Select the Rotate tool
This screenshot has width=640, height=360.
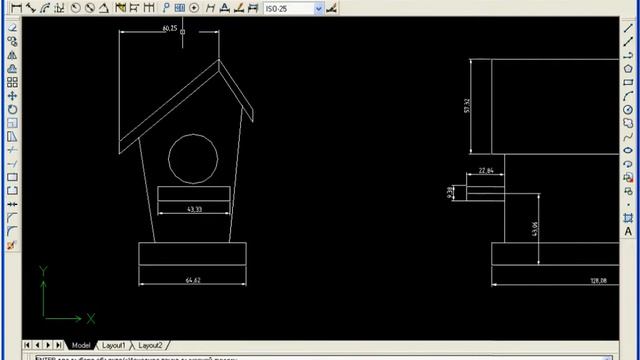click(12, 109)
